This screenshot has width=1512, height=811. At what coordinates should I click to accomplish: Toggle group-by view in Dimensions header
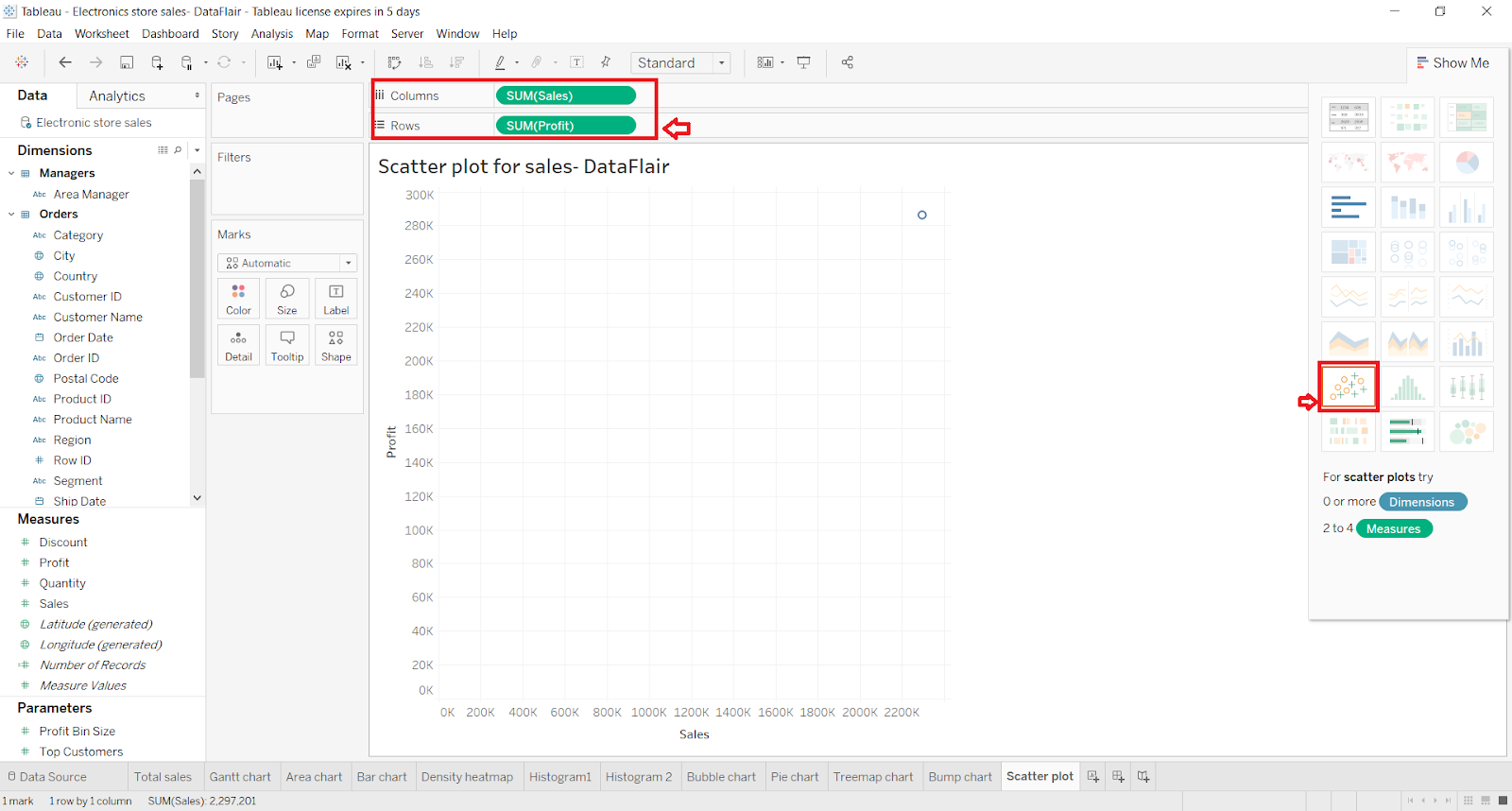(x=163, y=150)
